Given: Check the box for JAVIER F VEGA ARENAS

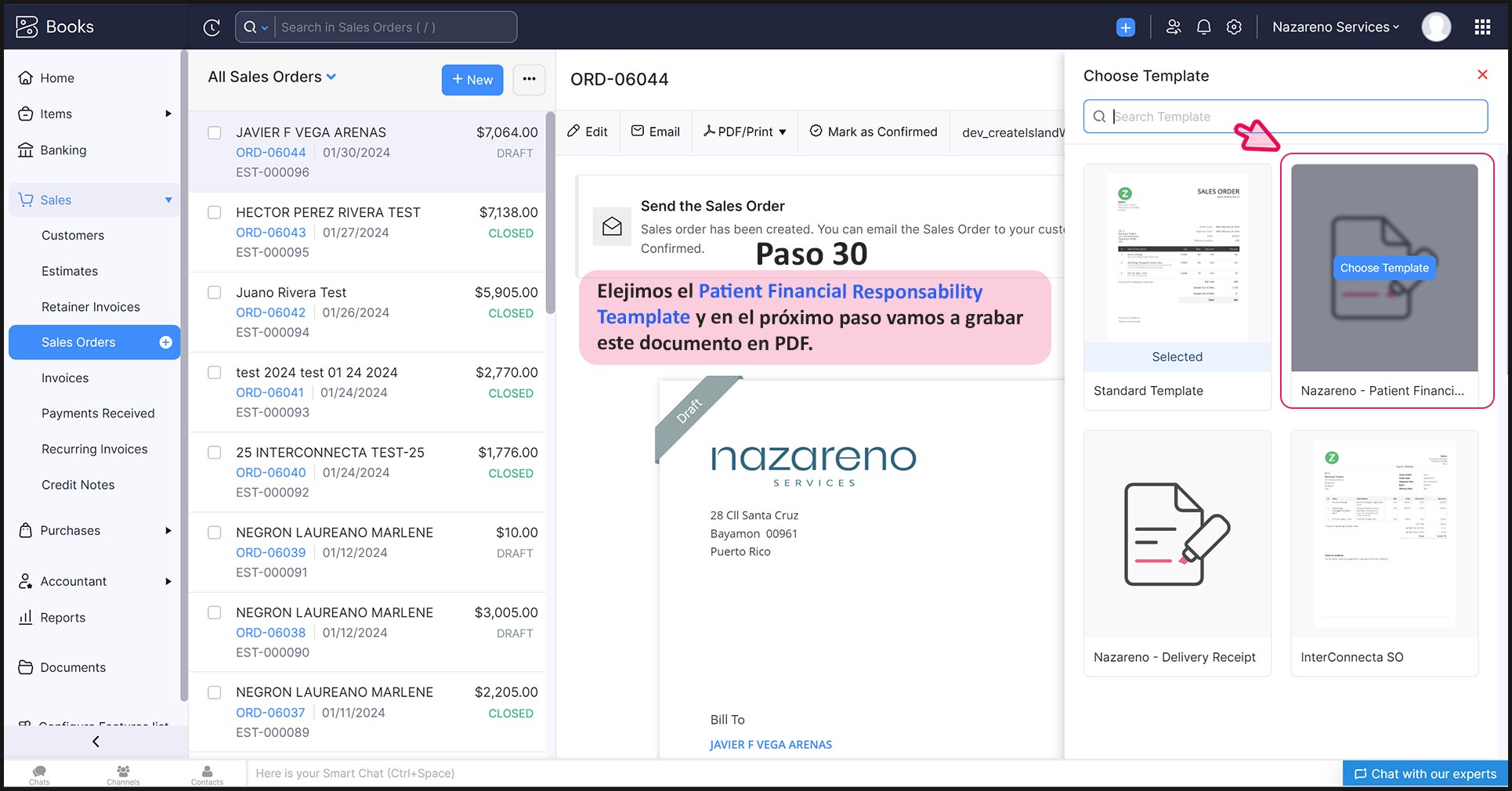Looking at the screenshot, I should 214,133.
